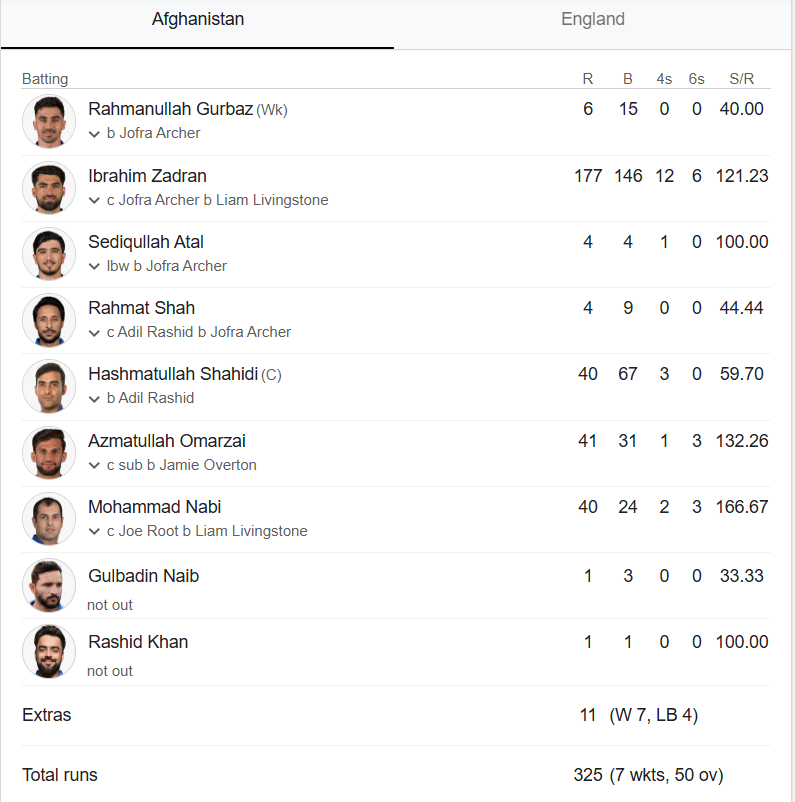Screen dimensions: 795x802
Task: Select the Afghanistan tab
Action: [x=197, y=19]
